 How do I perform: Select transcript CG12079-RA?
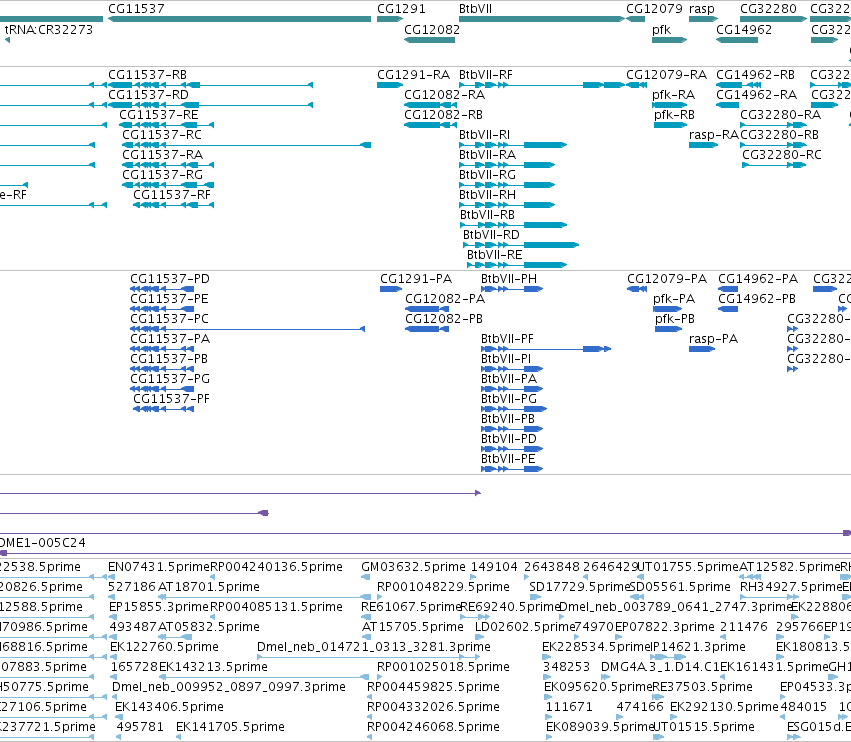(666, 75)
